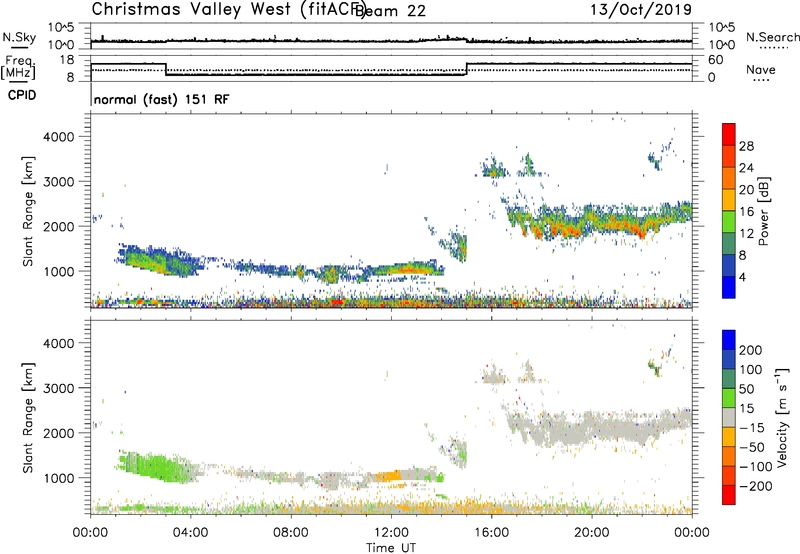Screen dimensions: 800x554
Task: Click the 'Beam 22' label
Action: (390, 11)
